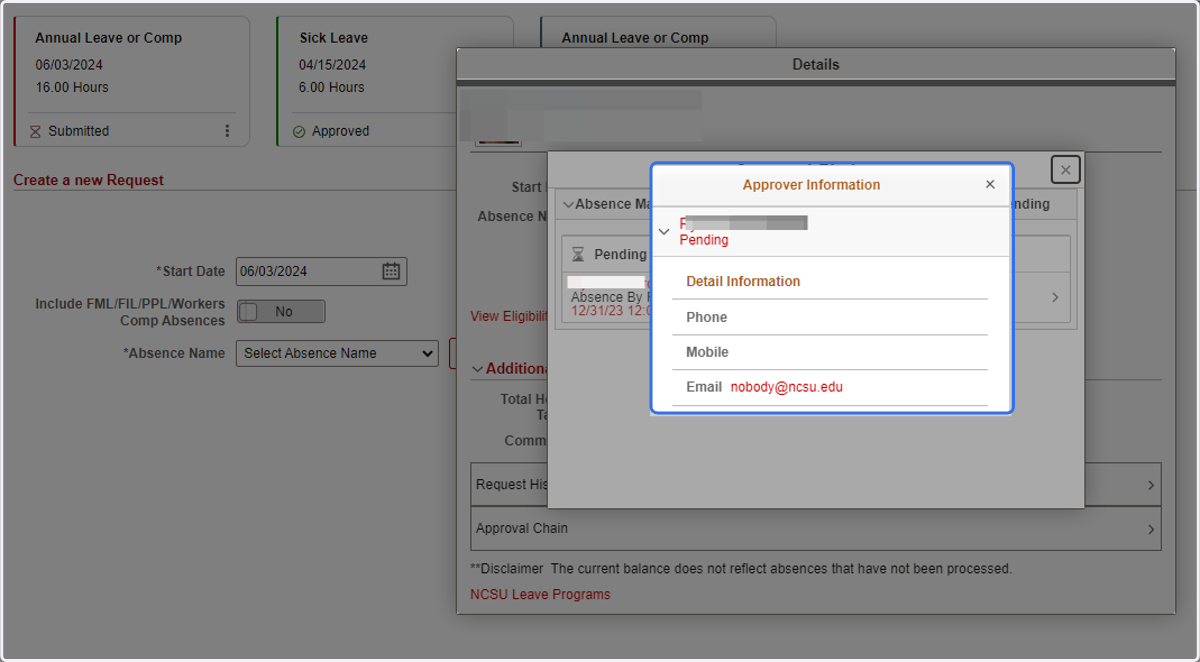Image resolution: width=1200 pixels, height=662 pixels.
Task: Close the dialog behind Approver Information
Action: [x=1066, y=170]
